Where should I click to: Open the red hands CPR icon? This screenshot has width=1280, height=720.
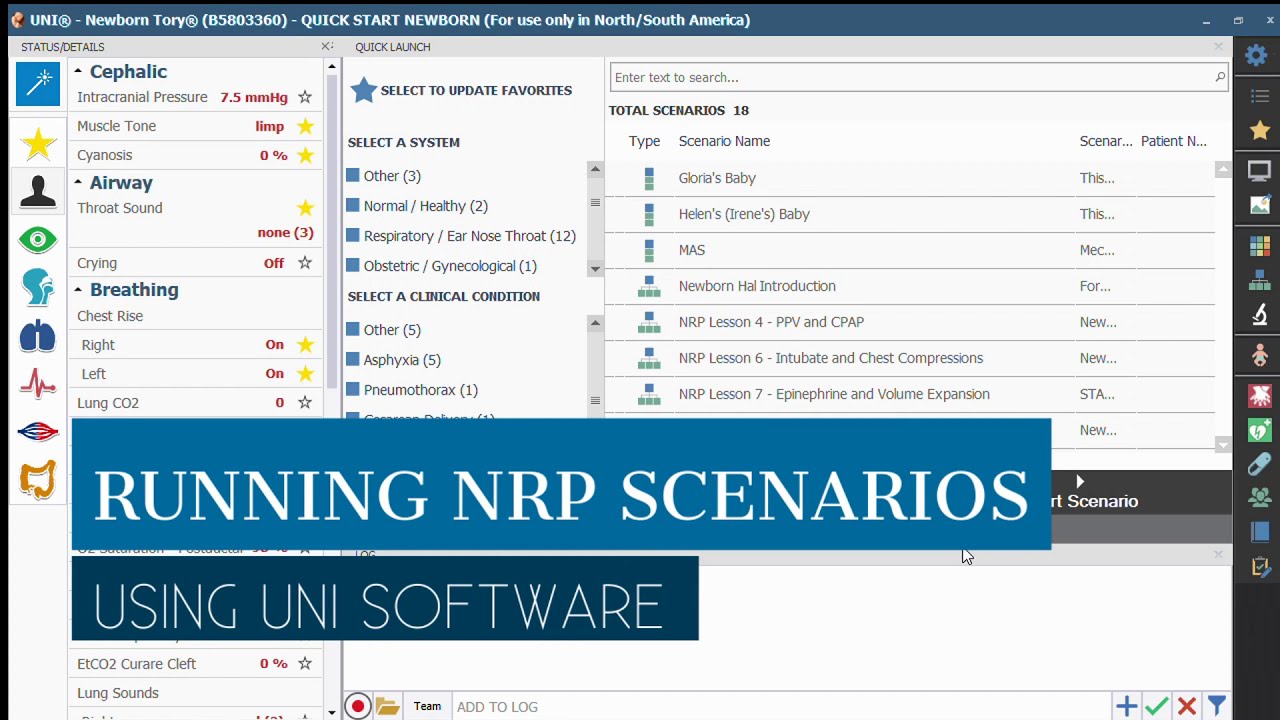[x=1259, y=395]
